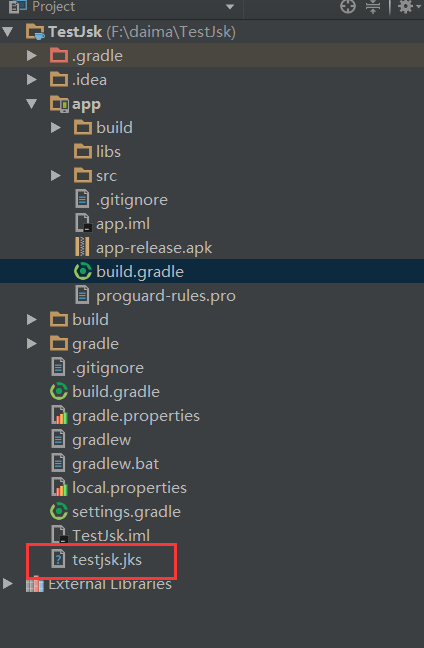Click the gradle icon of app build.gradle

tap(83, 272)
